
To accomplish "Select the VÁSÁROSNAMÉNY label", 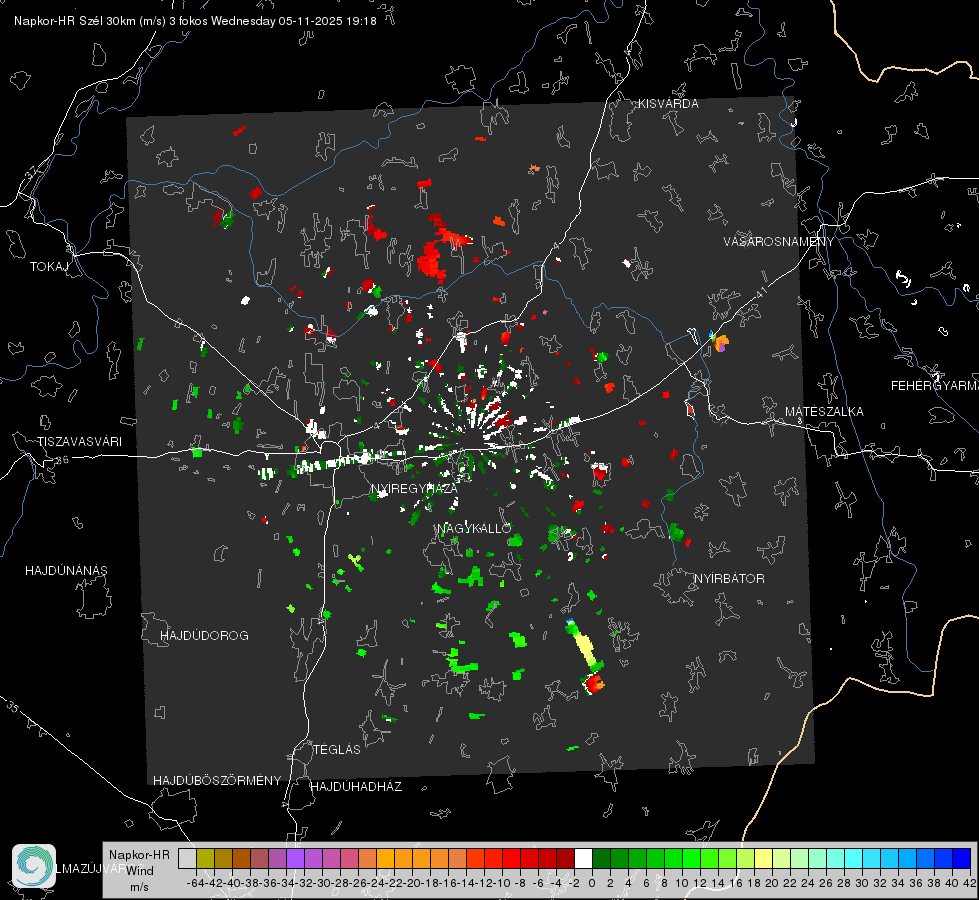I will 779,242.
